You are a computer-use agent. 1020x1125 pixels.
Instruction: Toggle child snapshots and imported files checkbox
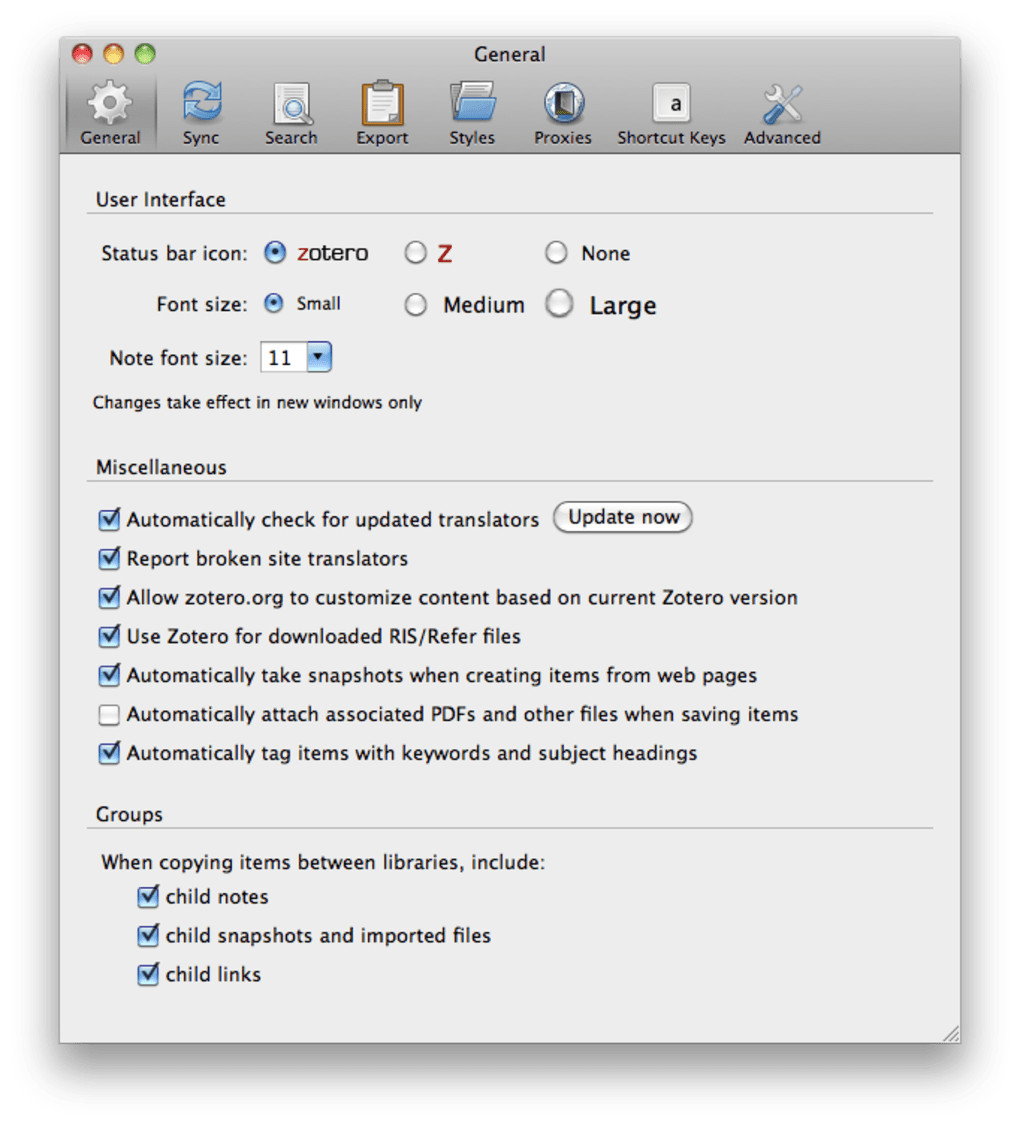tap(148, 936)
